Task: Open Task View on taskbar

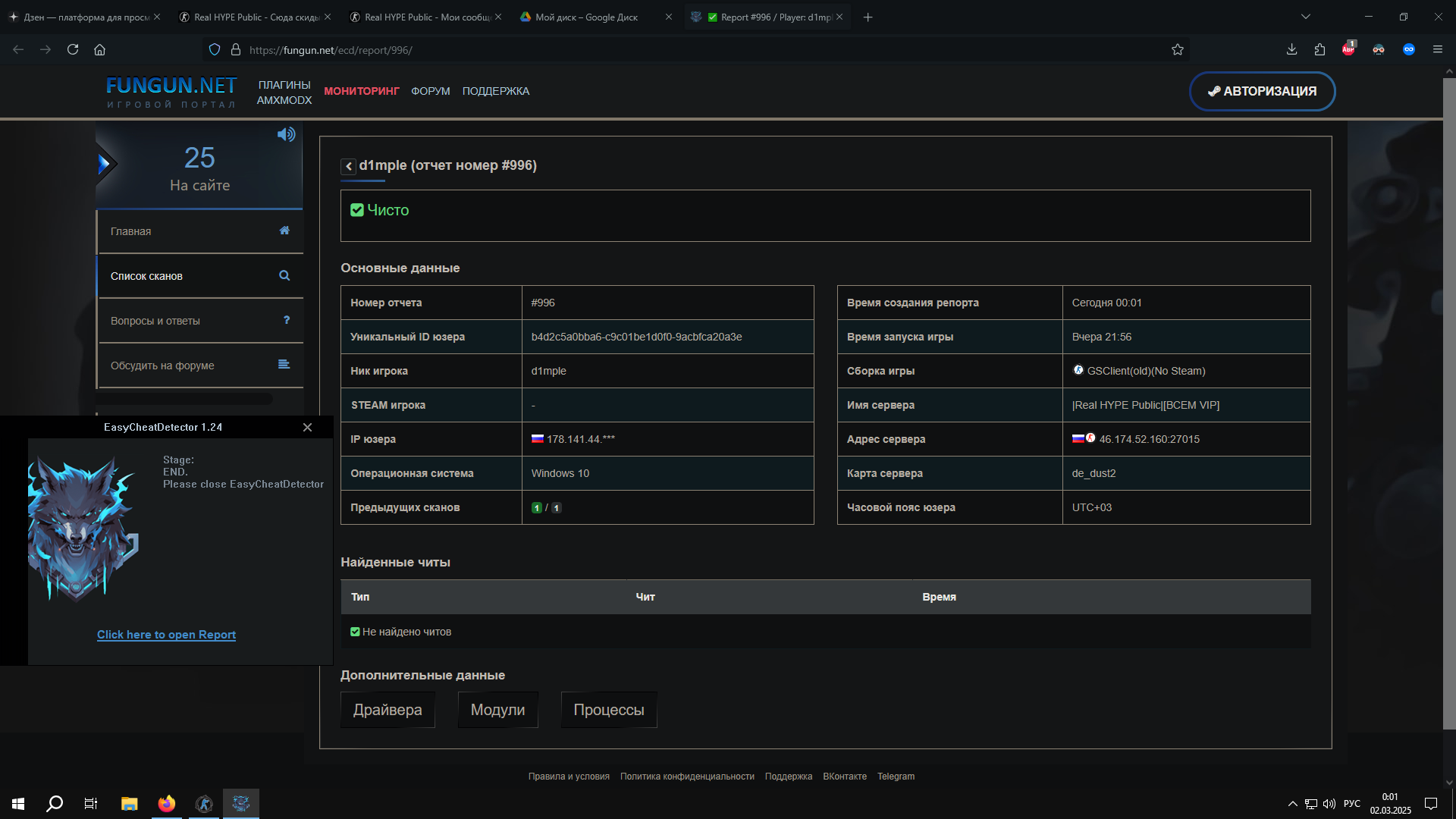Action: pyautogui.click(x=91, y=804)
